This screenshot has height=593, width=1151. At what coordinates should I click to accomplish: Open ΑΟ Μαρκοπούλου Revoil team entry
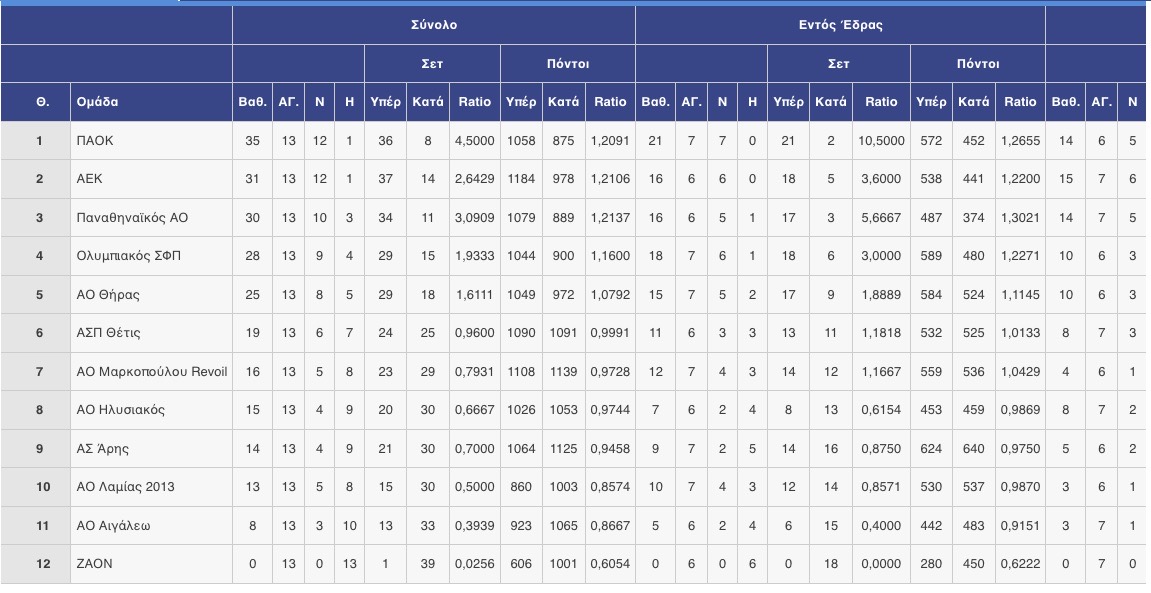pyautogui.click(x=152, y=372)
